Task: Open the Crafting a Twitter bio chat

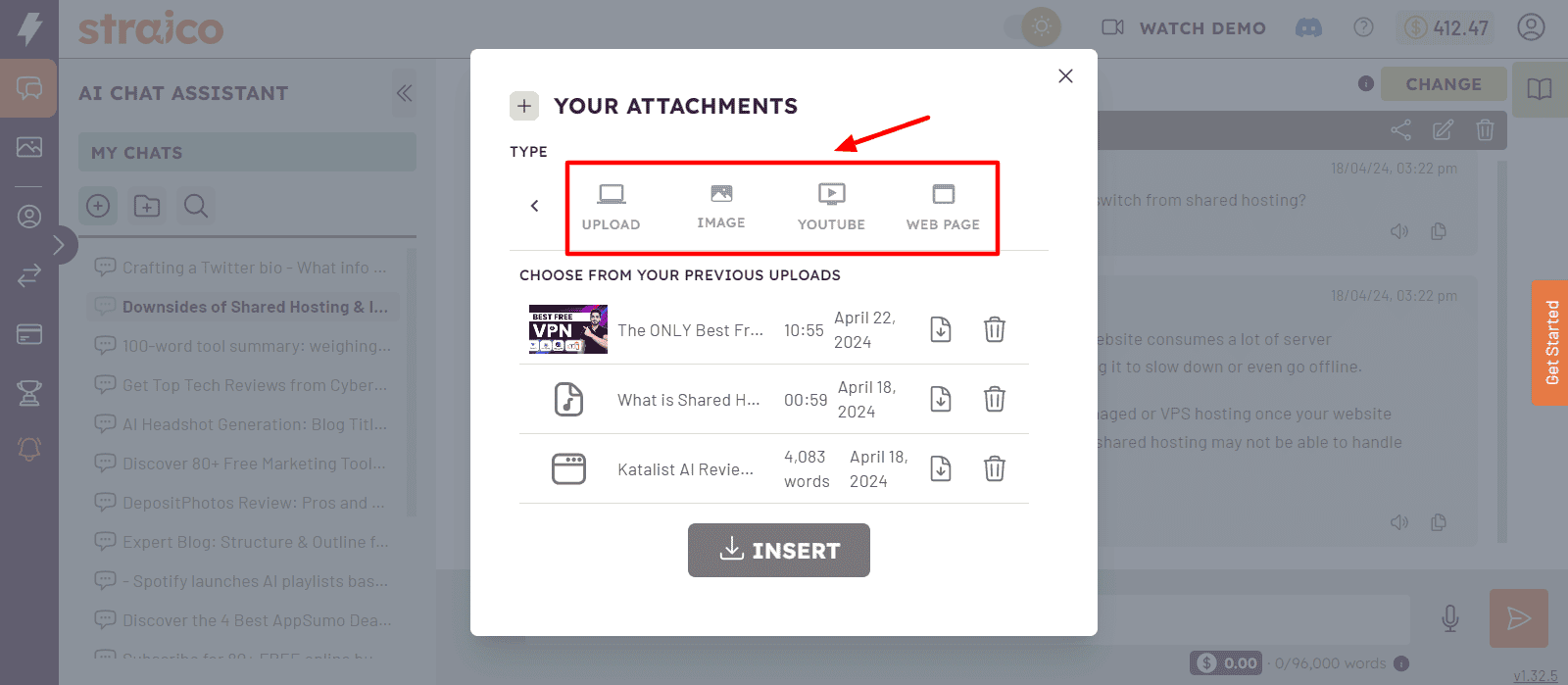Action: coord(254,268)
